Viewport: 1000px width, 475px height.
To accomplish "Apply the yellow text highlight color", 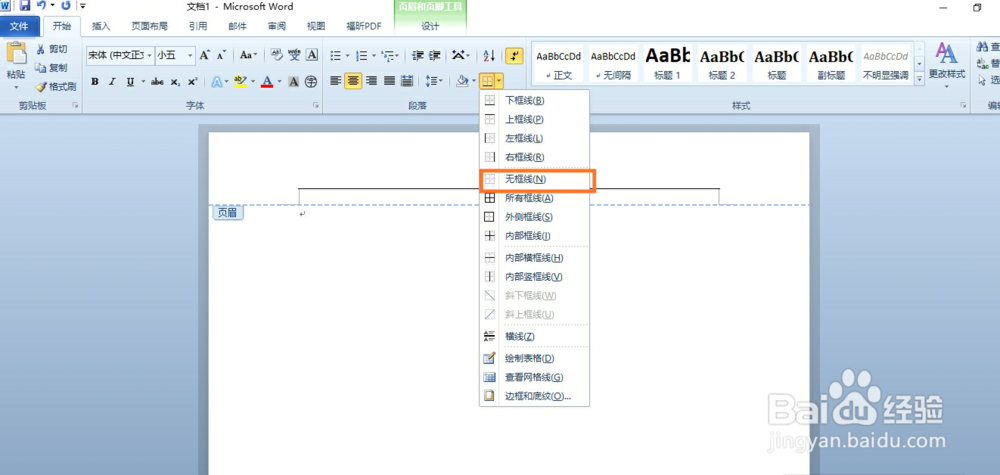I will (x=240, y=82).
